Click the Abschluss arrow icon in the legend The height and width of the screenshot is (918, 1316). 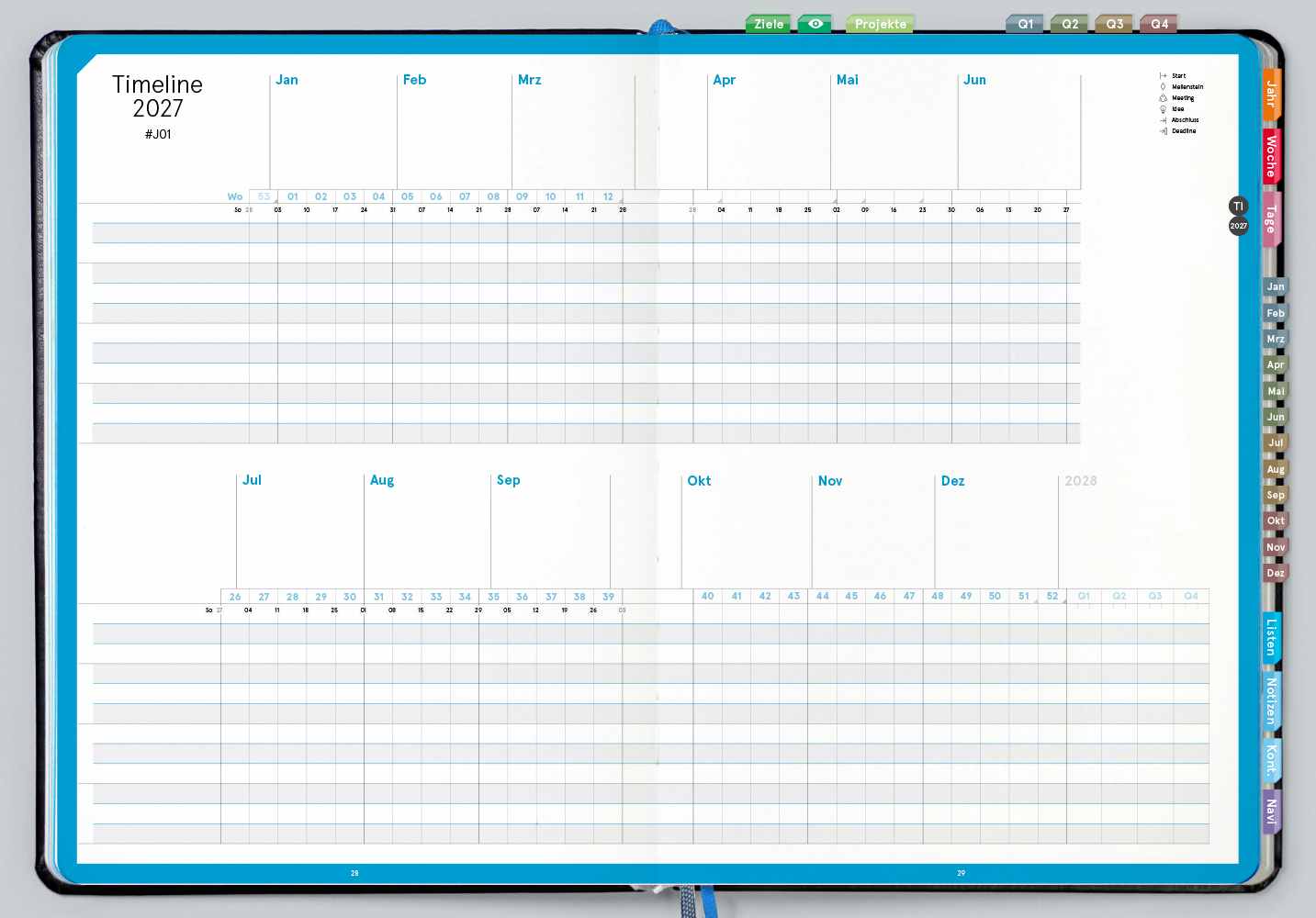coord(1163,120)
